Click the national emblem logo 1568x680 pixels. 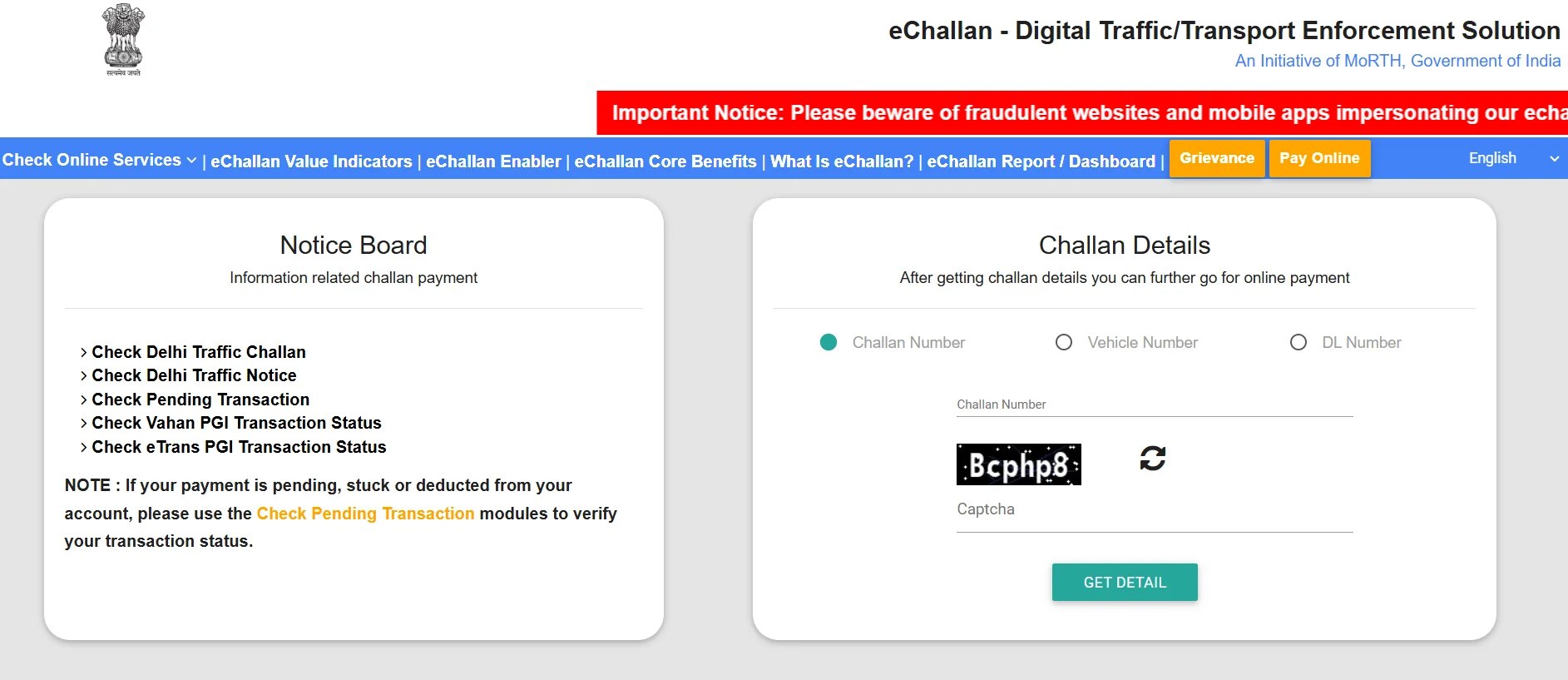(122, 40)
